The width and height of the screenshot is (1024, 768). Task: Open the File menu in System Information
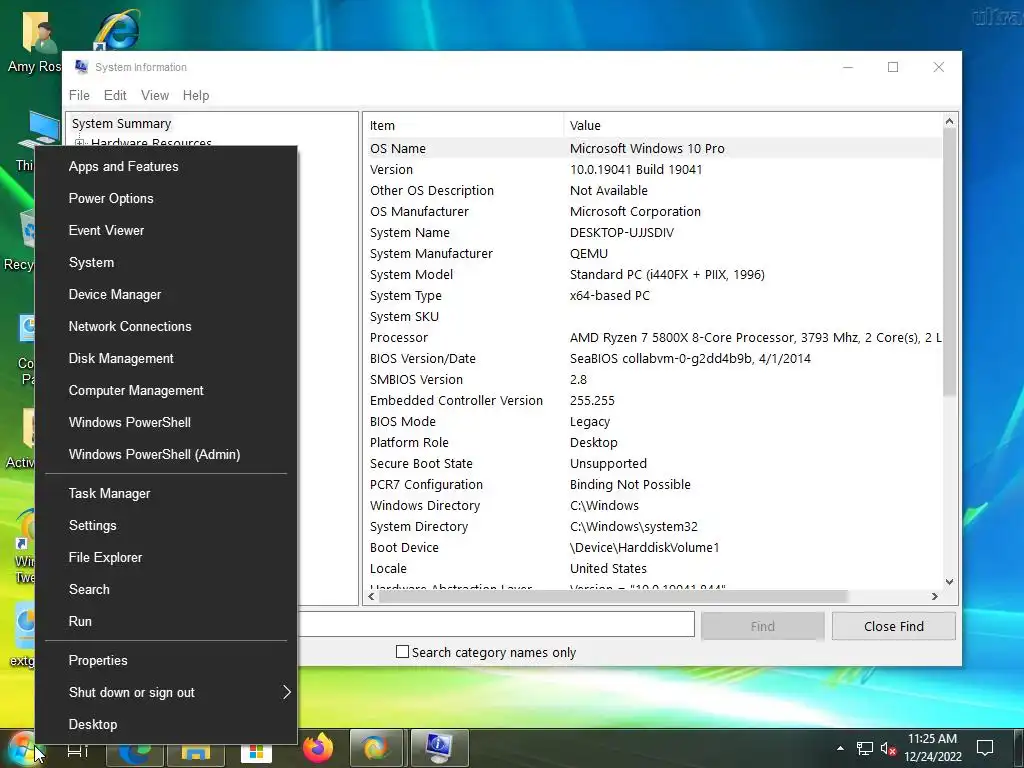[x=79, y=95]
